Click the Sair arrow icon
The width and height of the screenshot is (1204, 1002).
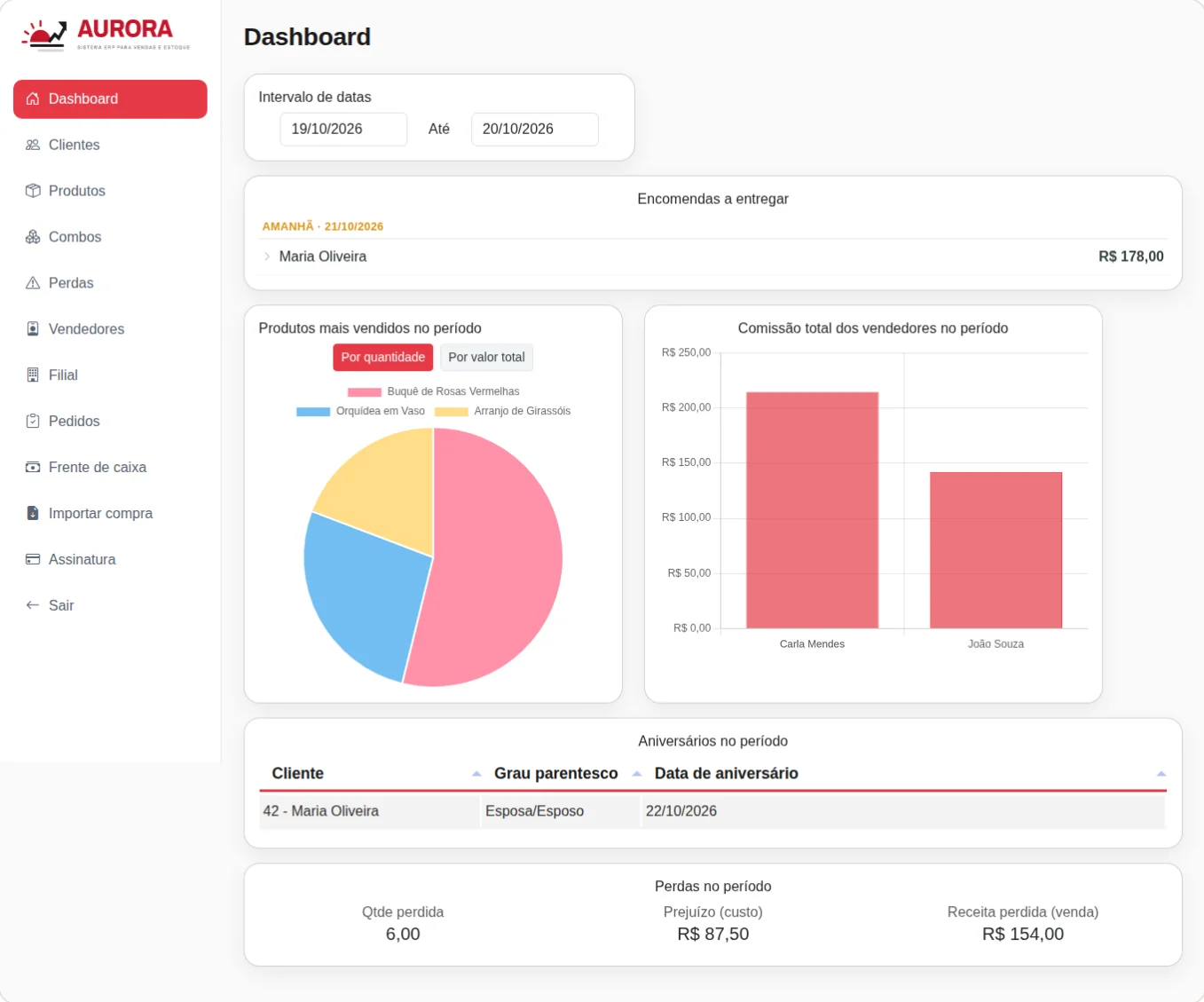click(x=33, y=605)
